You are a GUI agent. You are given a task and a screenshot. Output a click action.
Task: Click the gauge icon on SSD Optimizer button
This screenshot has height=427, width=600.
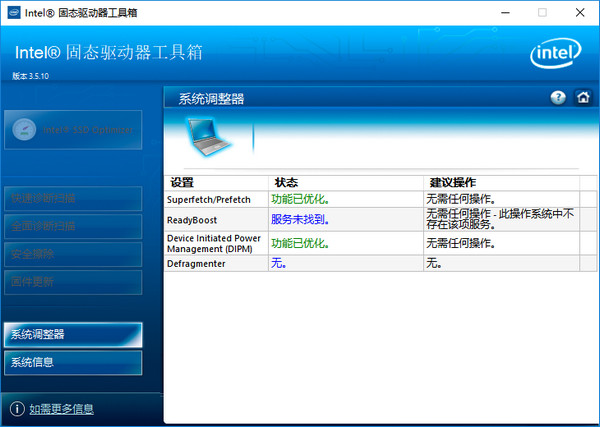pyautogui.click(x=24, y=130)
